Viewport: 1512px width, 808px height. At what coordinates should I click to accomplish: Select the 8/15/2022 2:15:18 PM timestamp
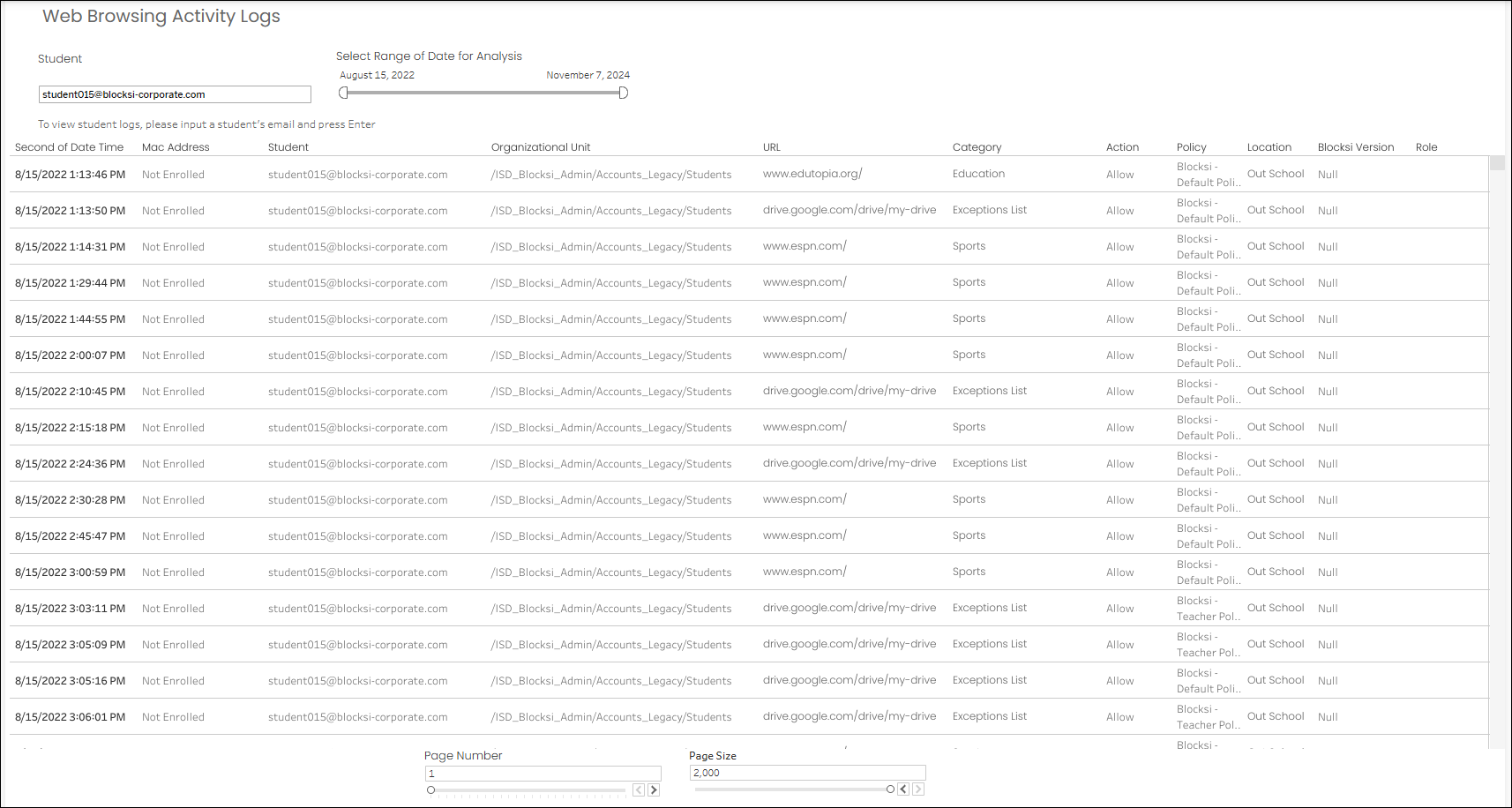point(70,428)
